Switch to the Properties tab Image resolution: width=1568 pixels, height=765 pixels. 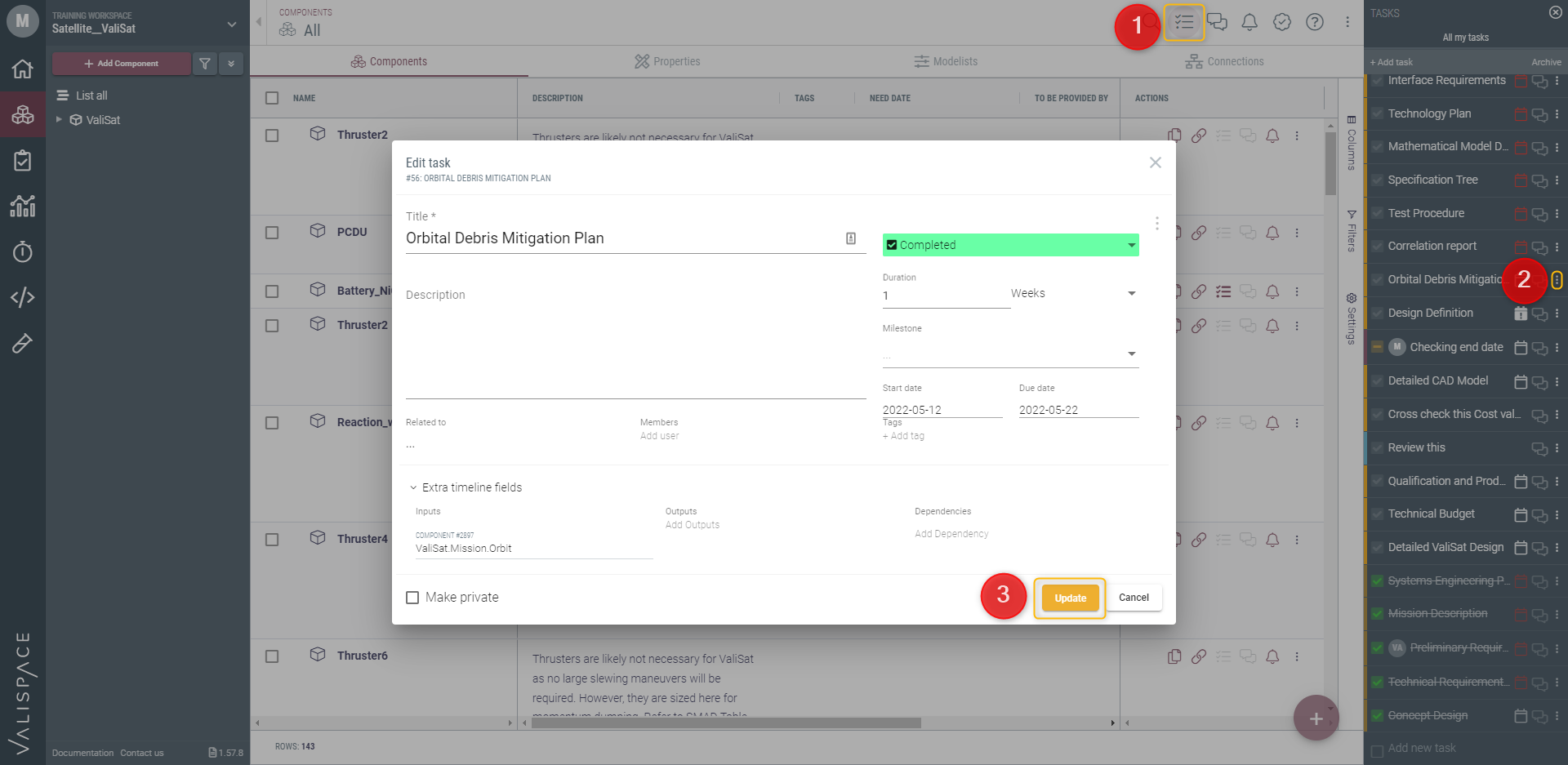pos(667,61)
